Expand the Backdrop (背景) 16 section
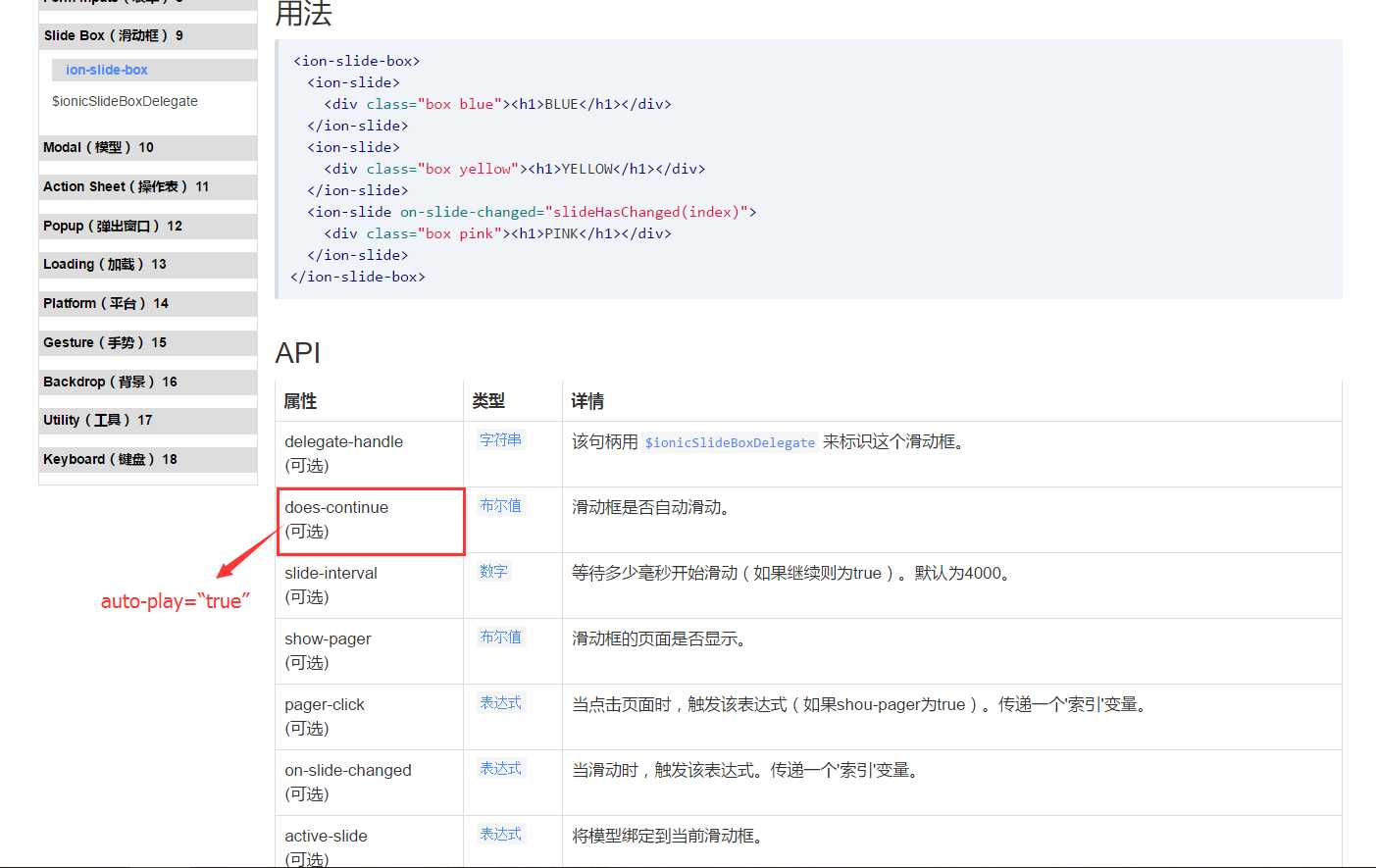Image resolution: width=1376 pixels, height=868 pixels. (148, 382)
